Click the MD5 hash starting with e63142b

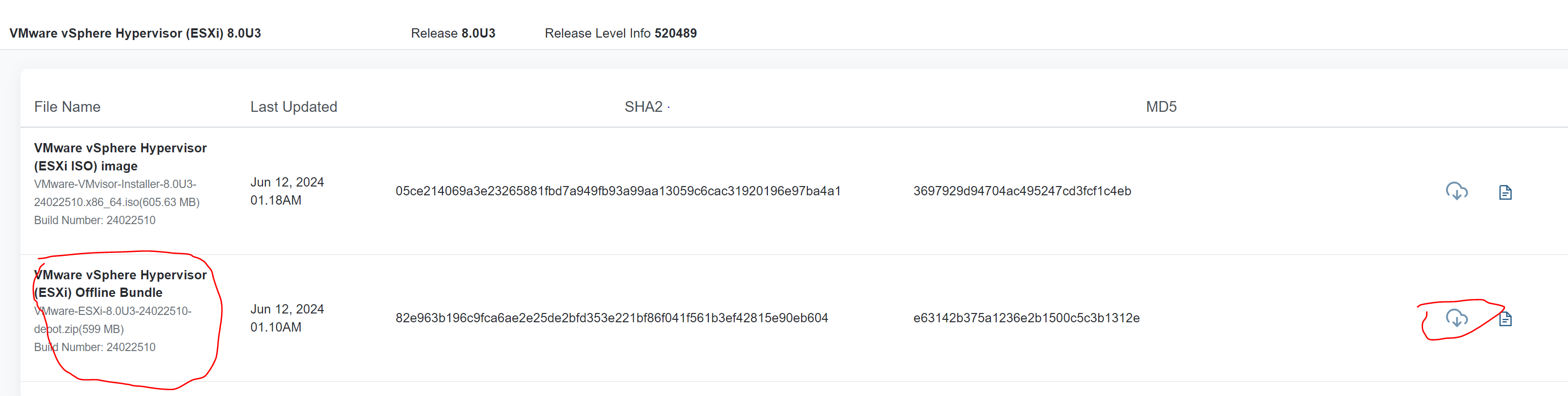pos(1026,317)
